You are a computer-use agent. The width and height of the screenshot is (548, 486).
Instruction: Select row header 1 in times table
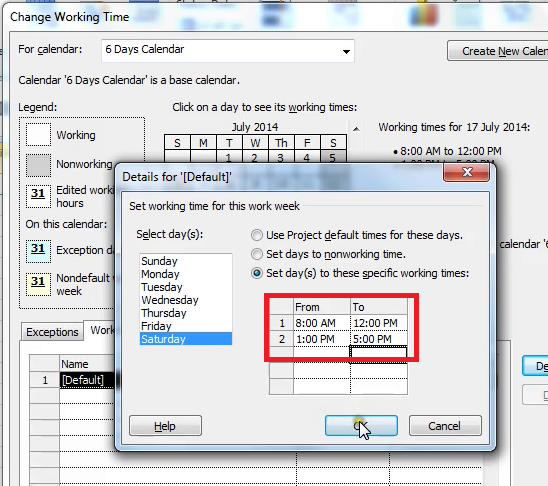[282, 323]
